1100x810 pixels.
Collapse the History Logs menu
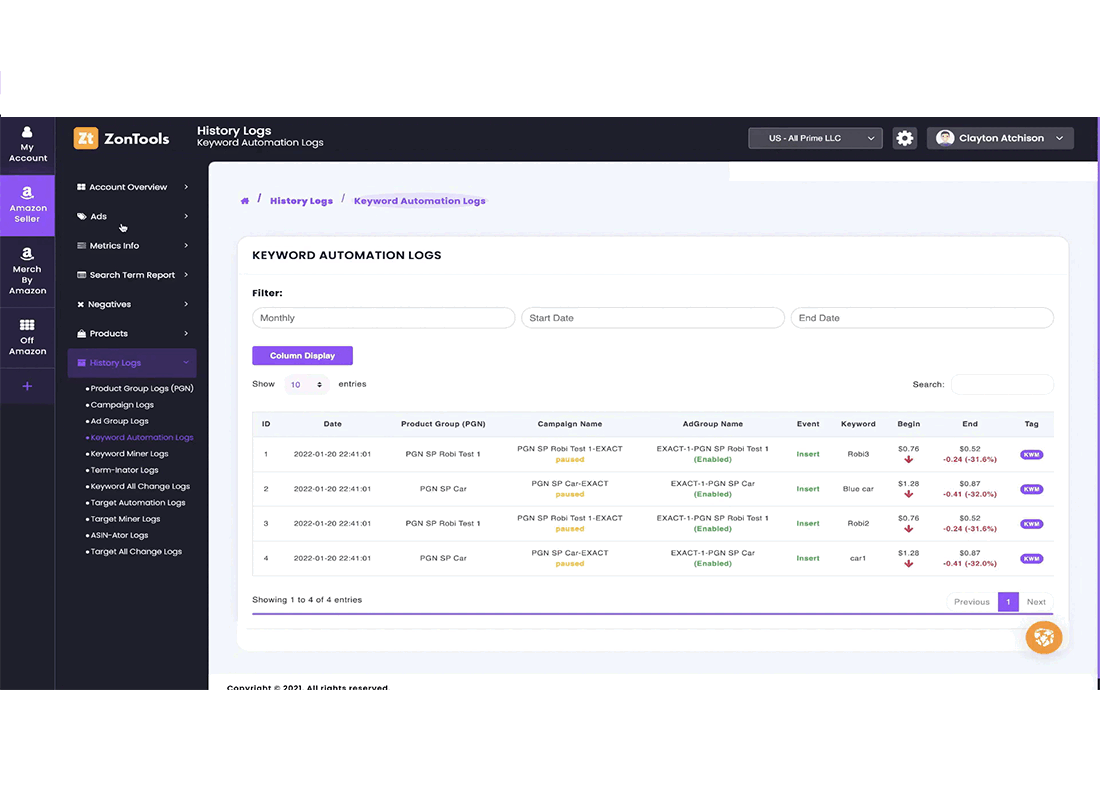[132, 363]
